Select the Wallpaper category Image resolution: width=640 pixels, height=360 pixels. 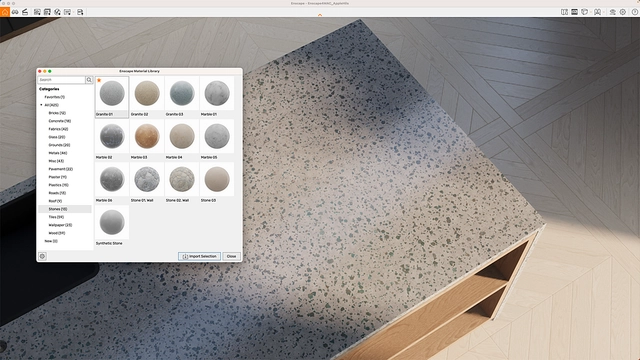(60, 225)
